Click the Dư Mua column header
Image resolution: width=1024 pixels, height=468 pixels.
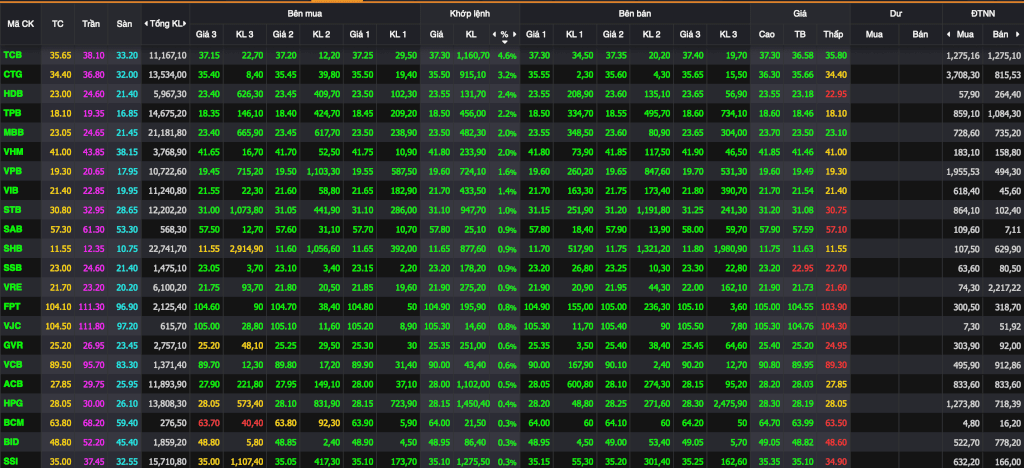pyautogui.click(x=873, y=34)
